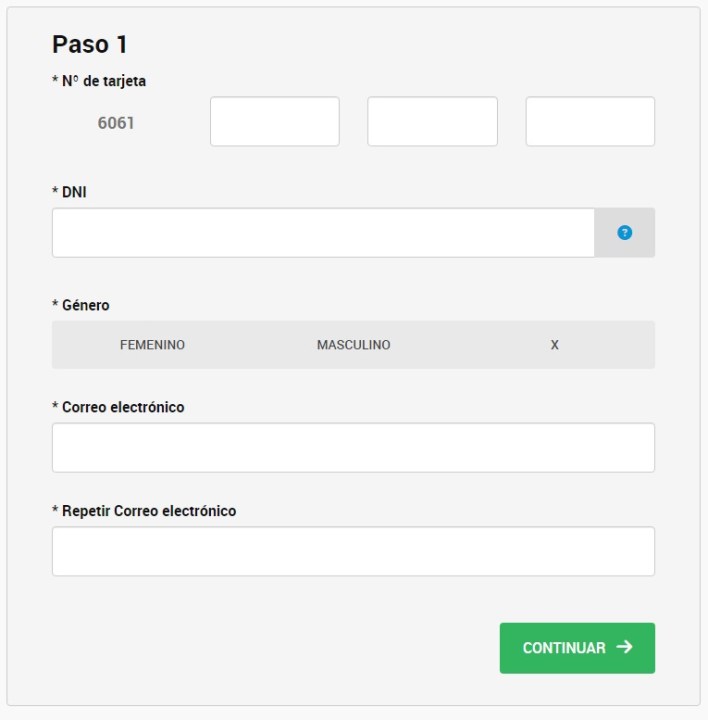The width and height of the screenshot is (708, 720).
Task: Select the FEMENINO gender option
Action: [152, 345]
